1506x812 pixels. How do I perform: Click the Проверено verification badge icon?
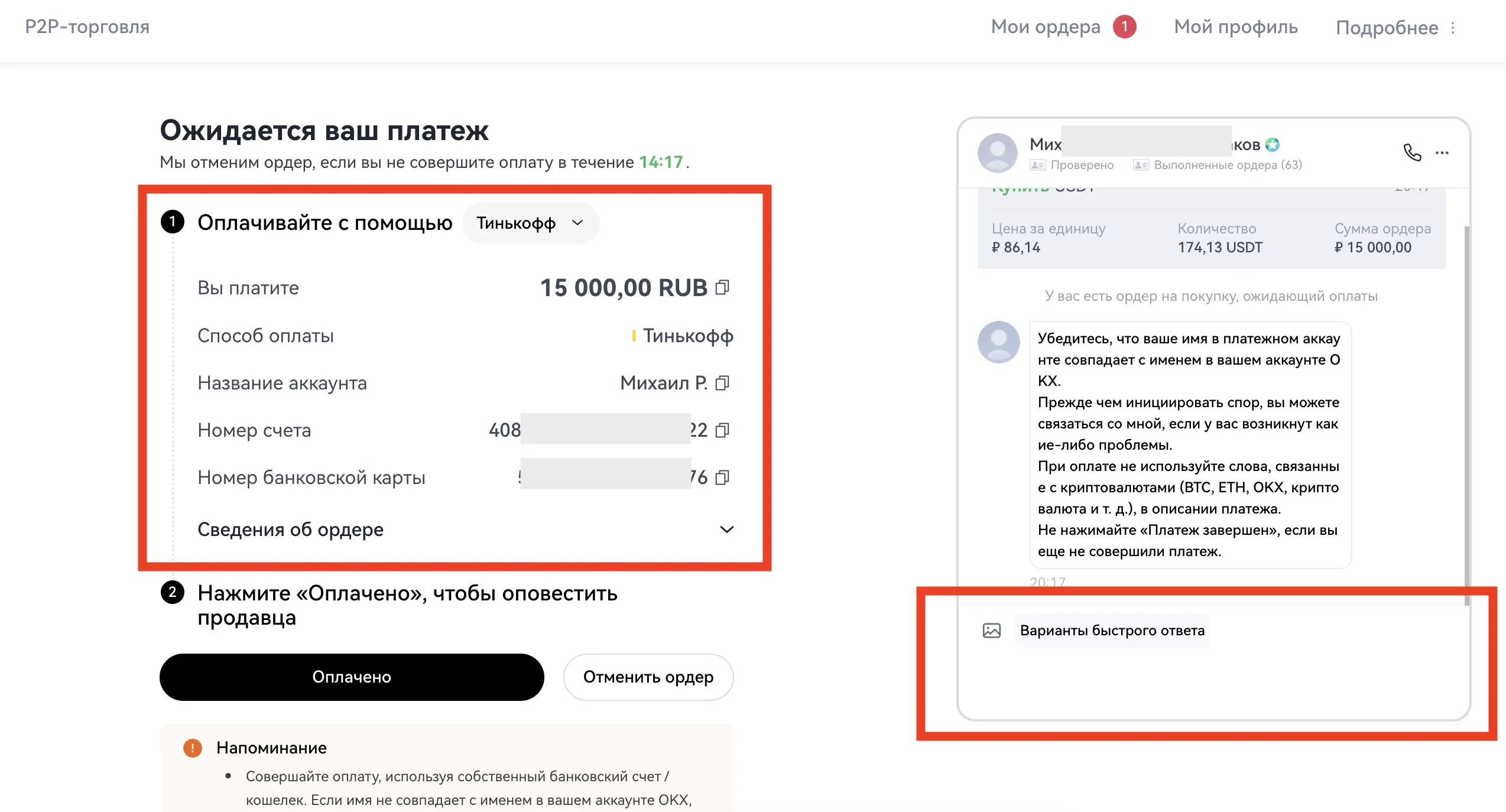tap(1037, 165)
